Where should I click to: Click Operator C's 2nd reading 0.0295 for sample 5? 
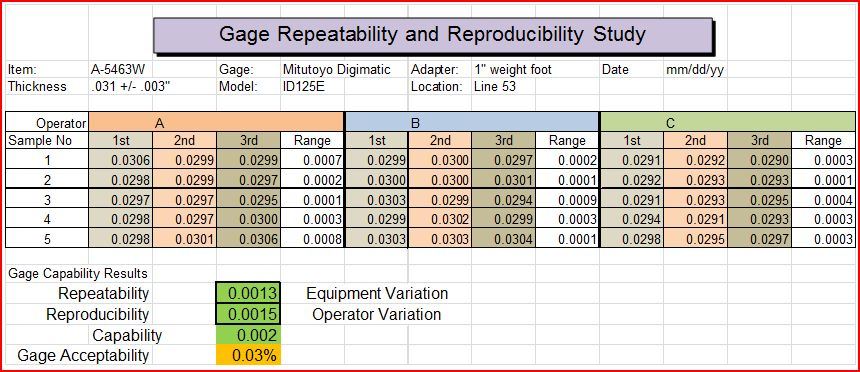coord(695,239)
